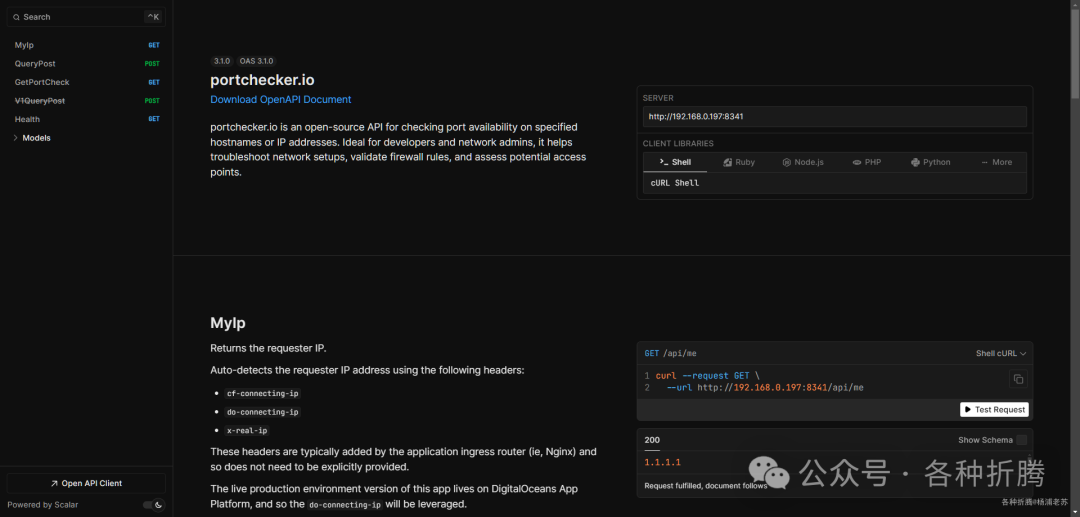Image resolution: width=1080 pixels, height=517 pixels.
Task: Enable the Show Schema checkbox
Action: 1021,440
